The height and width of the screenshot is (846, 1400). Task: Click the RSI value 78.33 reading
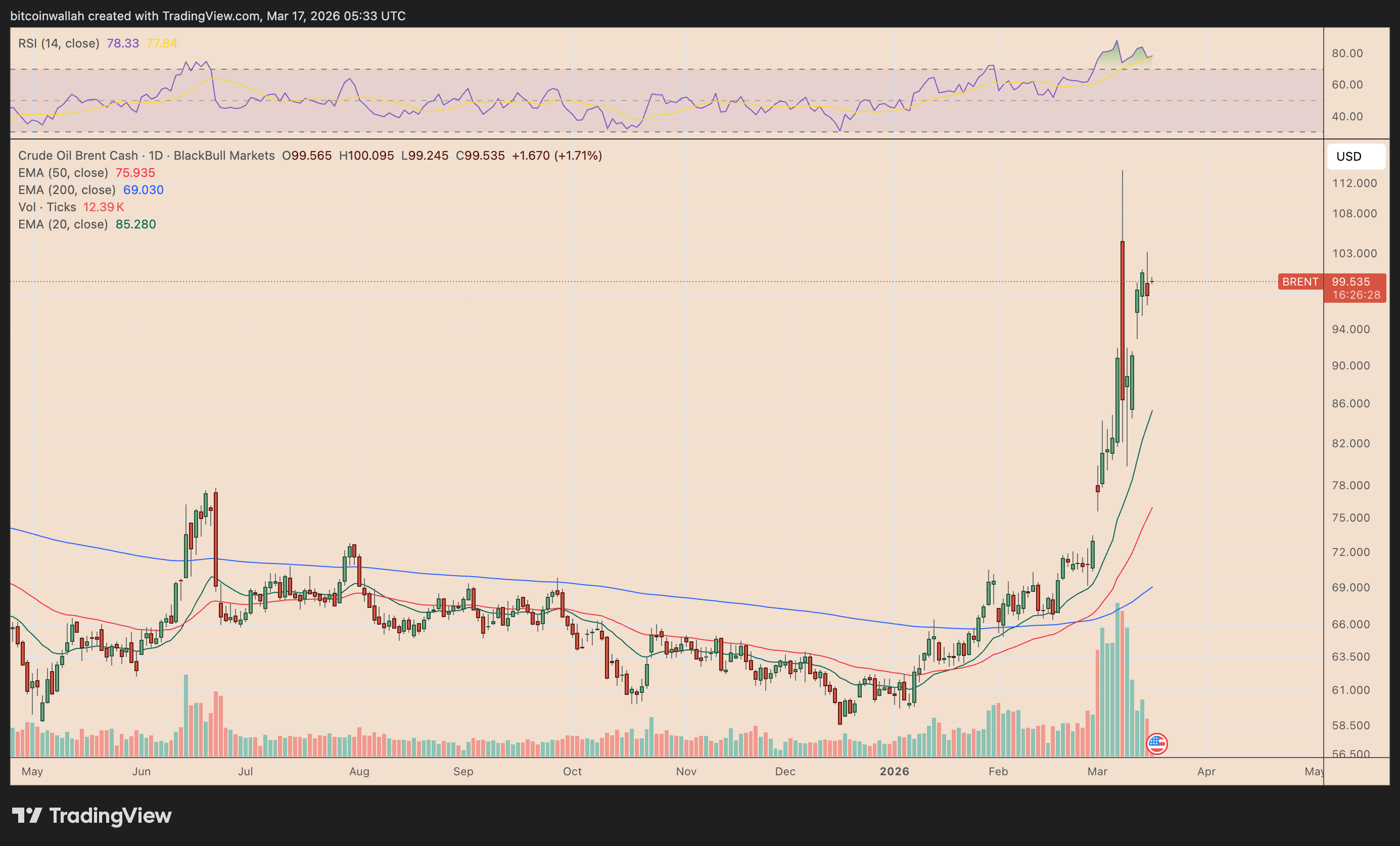pyautogui.click(x=123, y=43)
